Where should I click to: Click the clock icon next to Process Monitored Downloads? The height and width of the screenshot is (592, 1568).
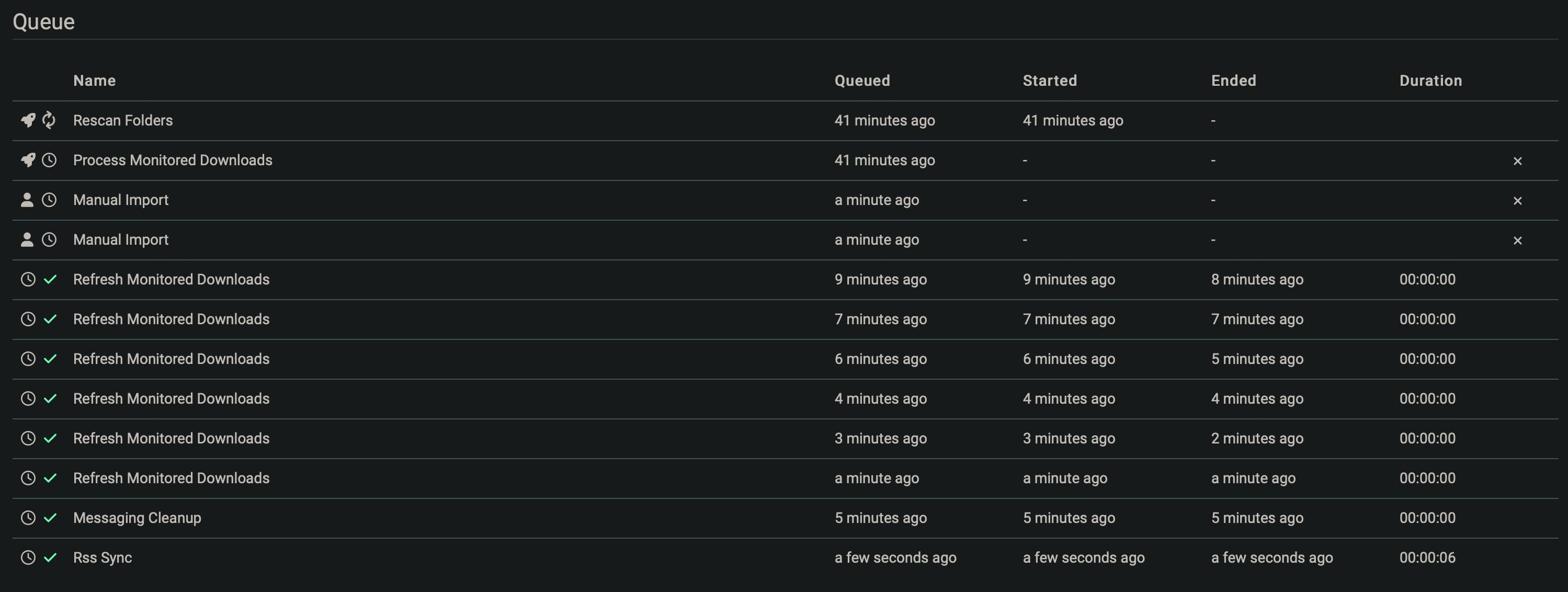point(49,160)
